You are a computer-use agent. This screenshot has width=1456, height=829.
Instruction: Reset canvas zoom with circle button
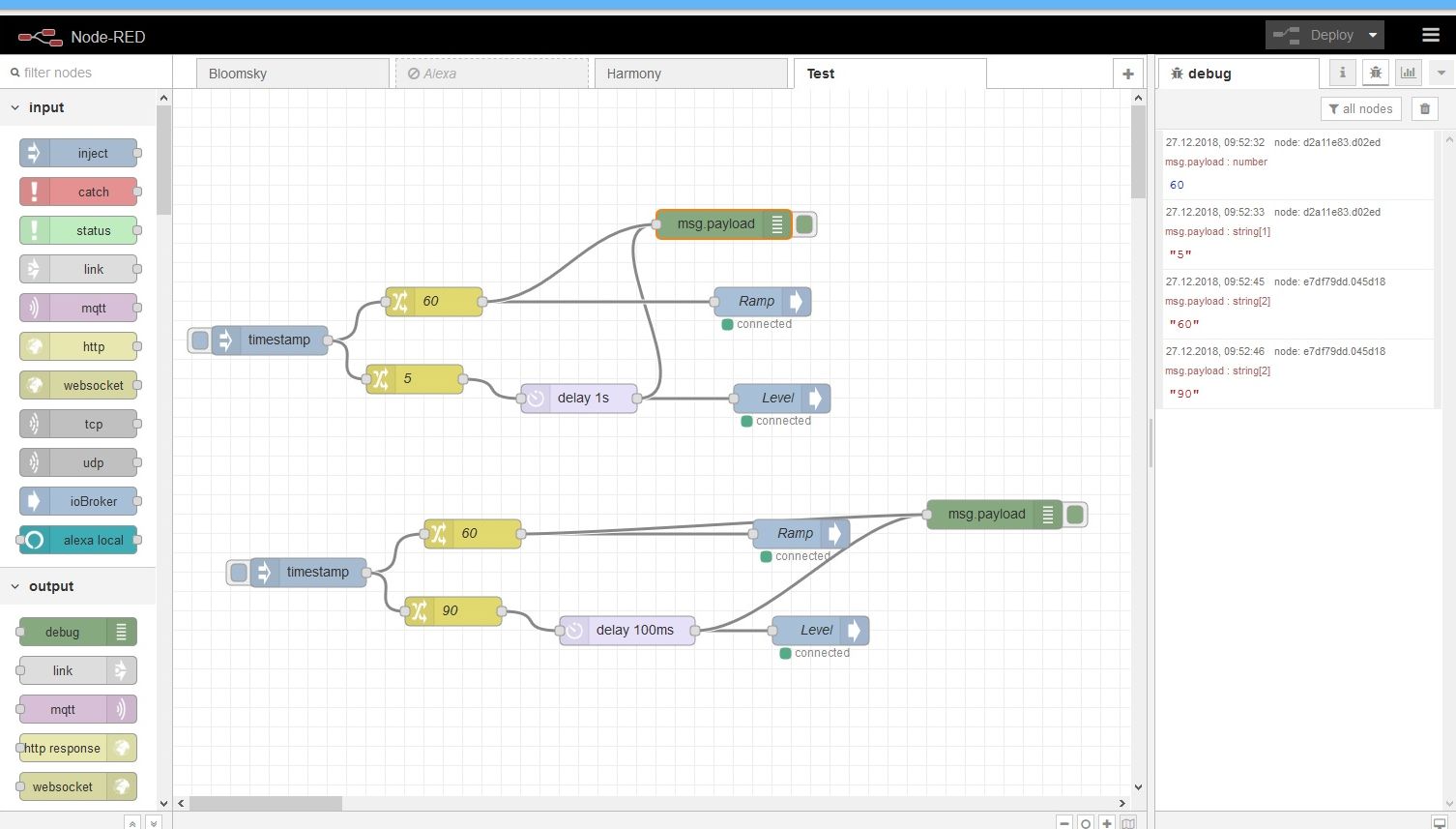[1086, 822]
